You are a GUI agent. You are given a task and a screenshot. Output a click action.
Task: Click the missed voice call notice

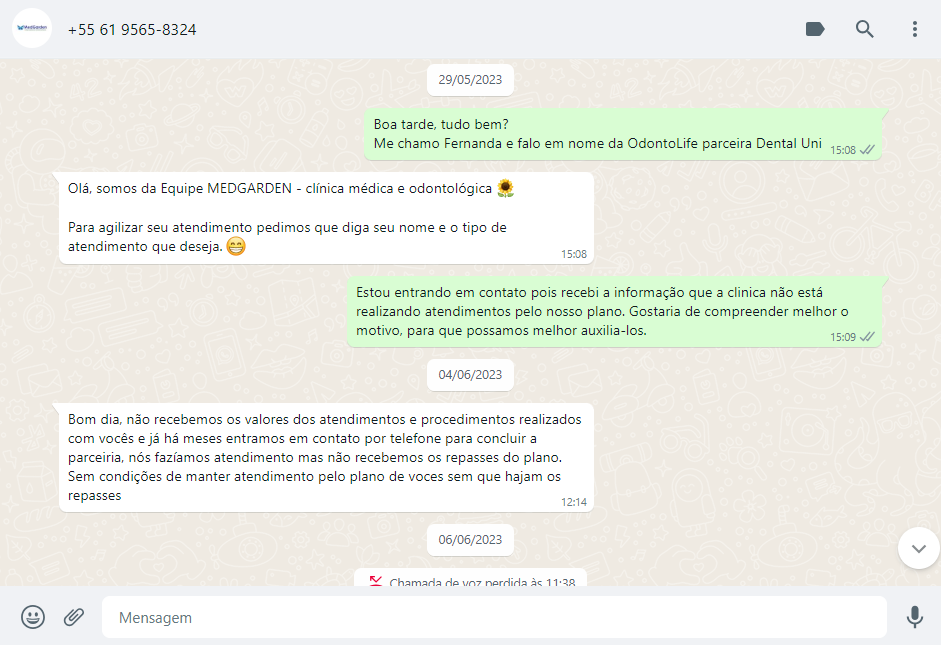click(x=470, y=578)
